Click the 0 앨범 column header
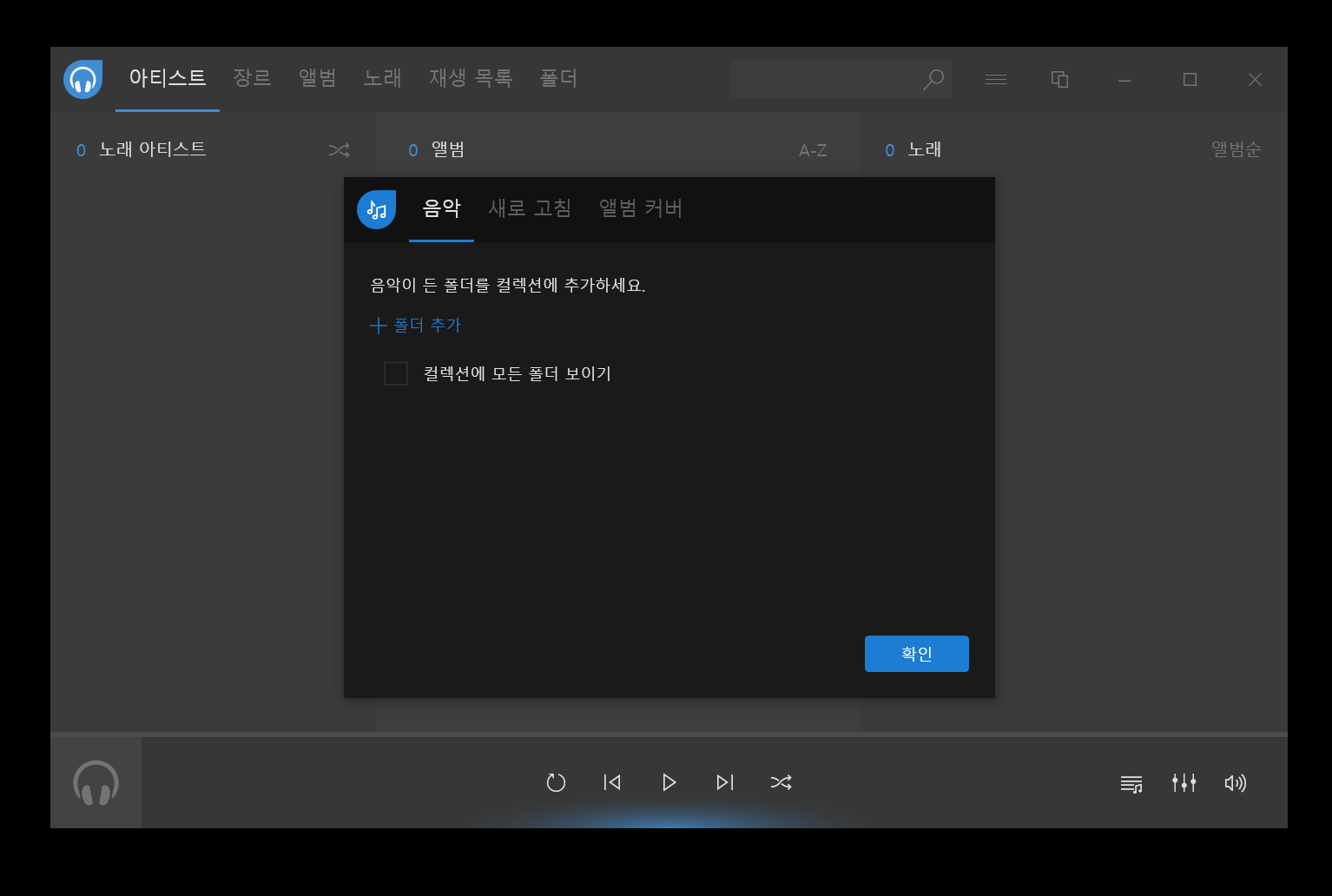Image resolution: width=1332 pixels, height=896 pixels. [x=437, y=149]
